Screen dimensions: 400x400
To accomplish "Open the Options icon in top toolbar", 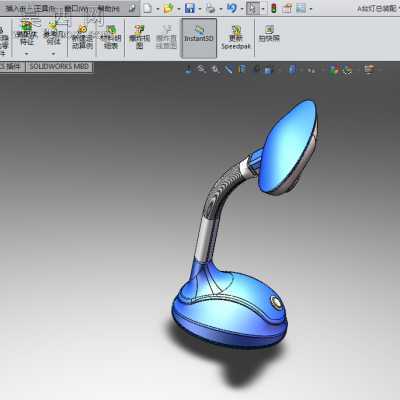I will [301, 8].
